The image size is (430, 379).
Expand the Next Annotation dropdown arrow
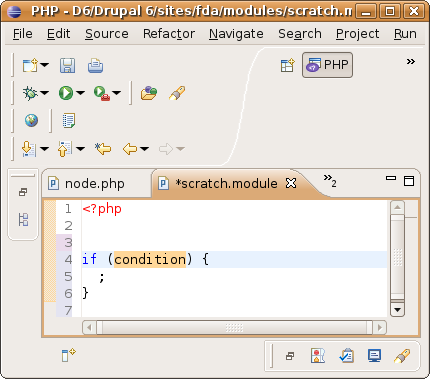pos(44,149)
